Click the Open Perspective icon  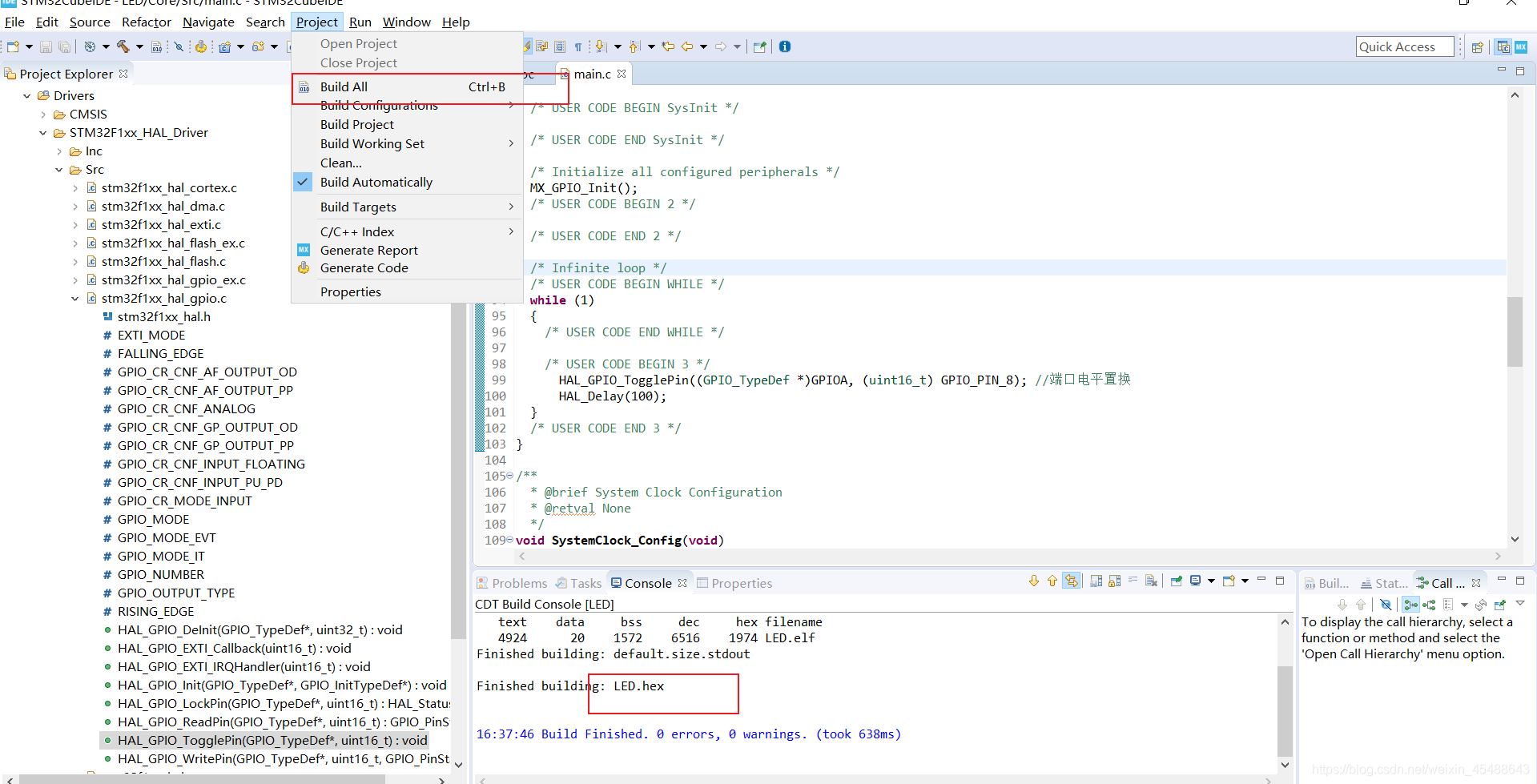click(x=1478, y=47)
